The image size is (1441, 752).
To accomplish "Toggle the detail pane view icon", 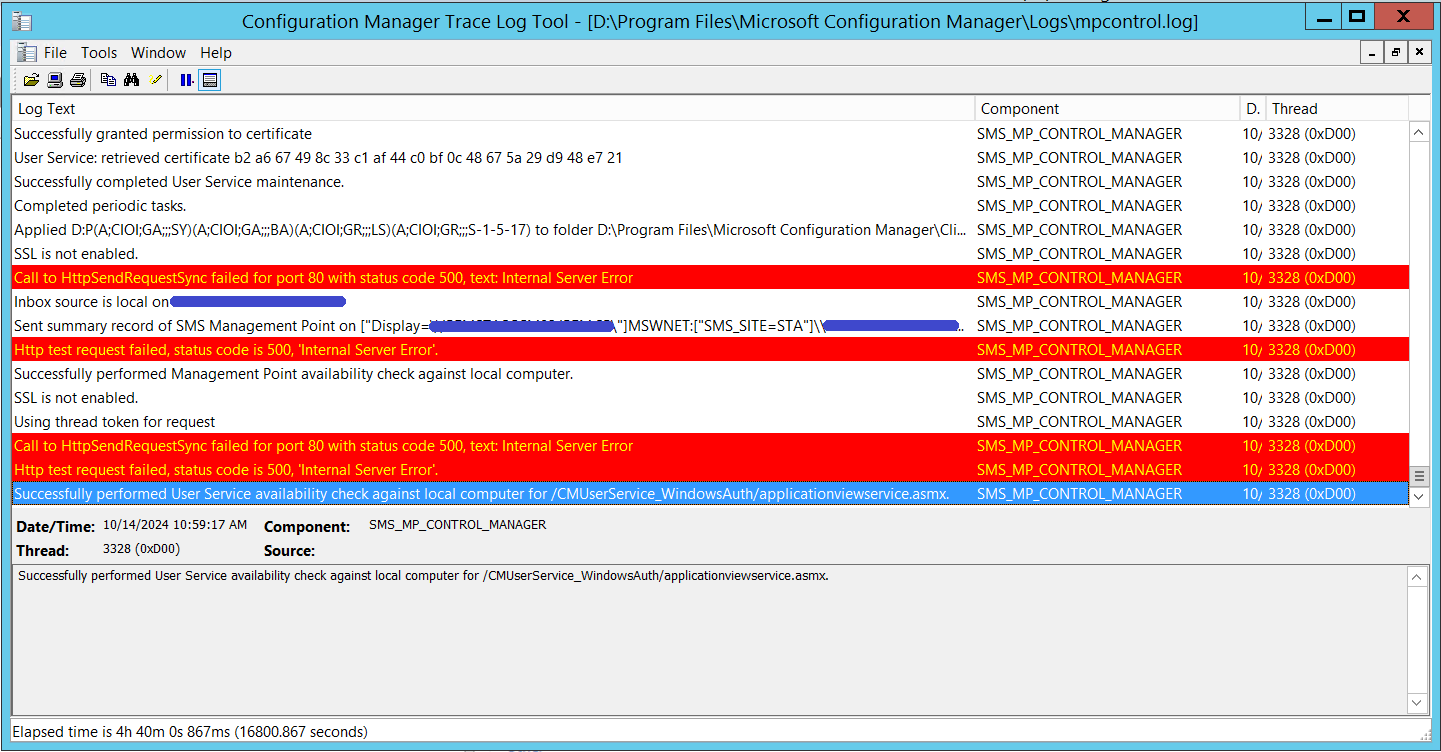I will point(208,80).
